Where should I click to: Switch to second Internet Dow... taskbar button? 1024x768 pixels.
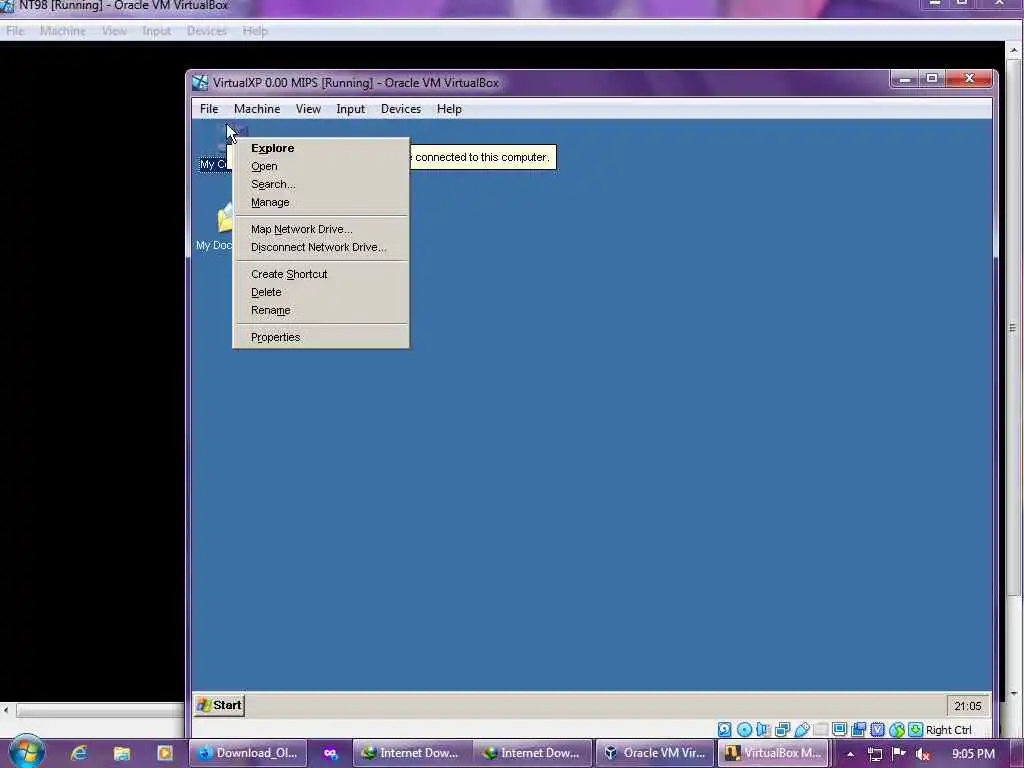coord(533,753)
